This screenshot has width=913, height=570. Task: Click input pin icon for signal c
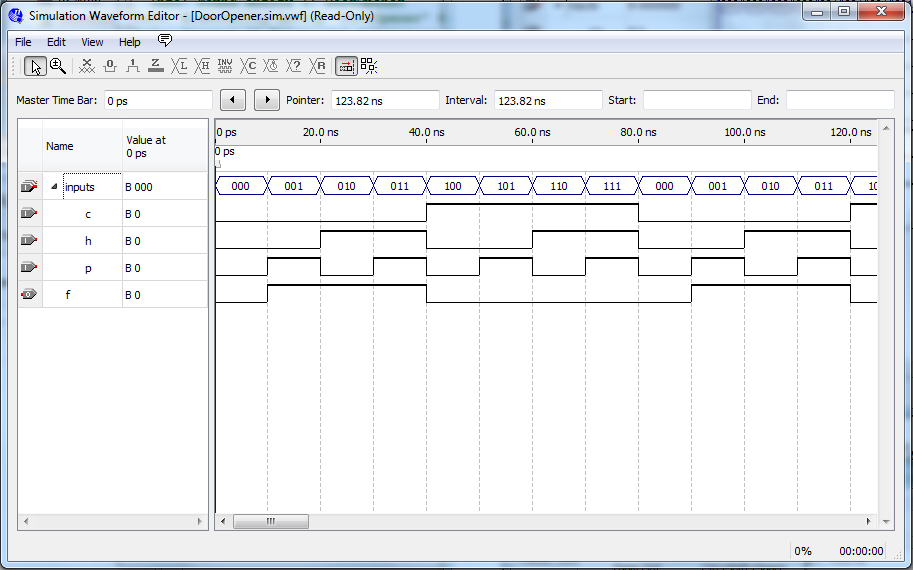[29, 214]
